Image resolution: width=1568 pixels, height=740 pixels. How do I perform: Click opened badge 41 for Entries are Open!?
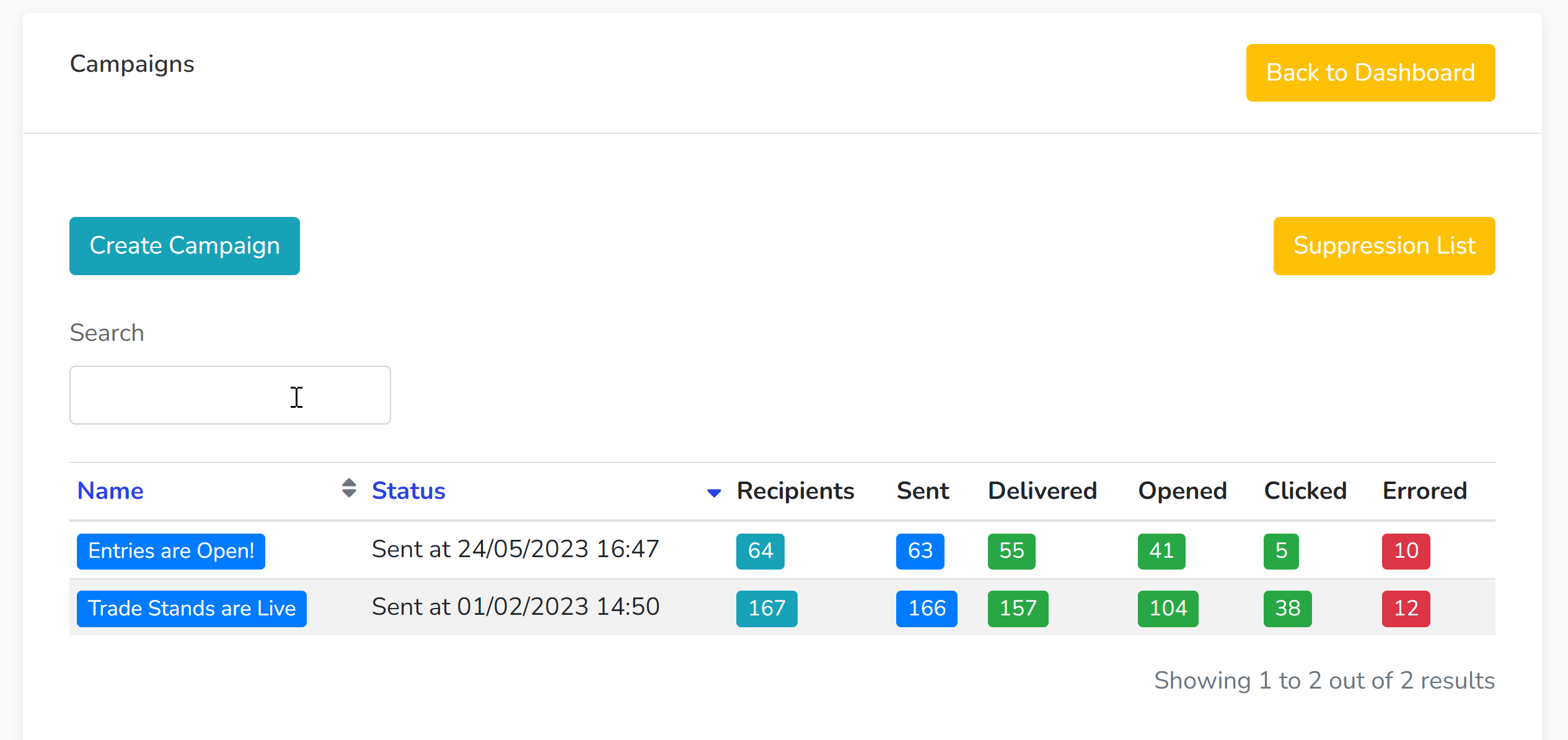tap(1161, 551)
